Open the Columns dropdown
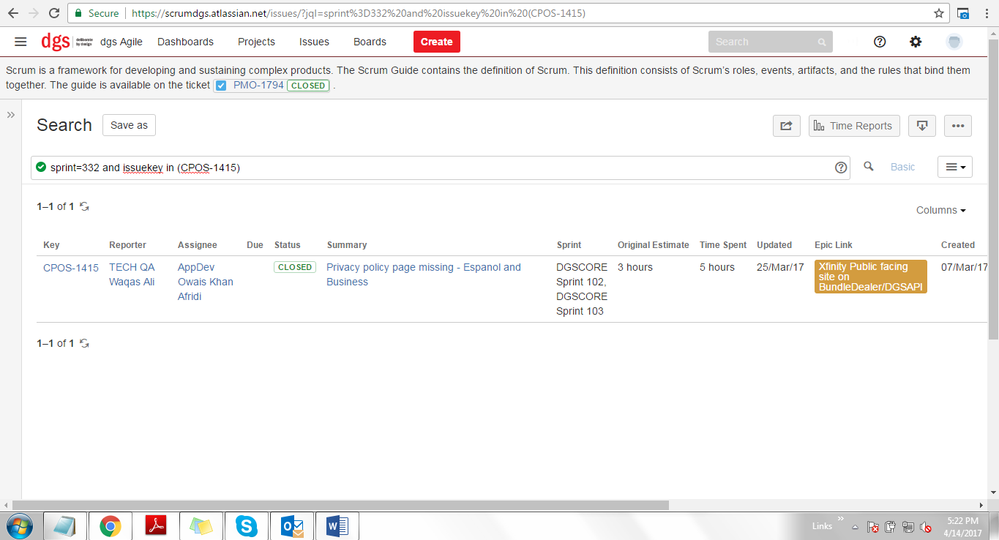Screen dimensions: 999x540 [940, 210]
